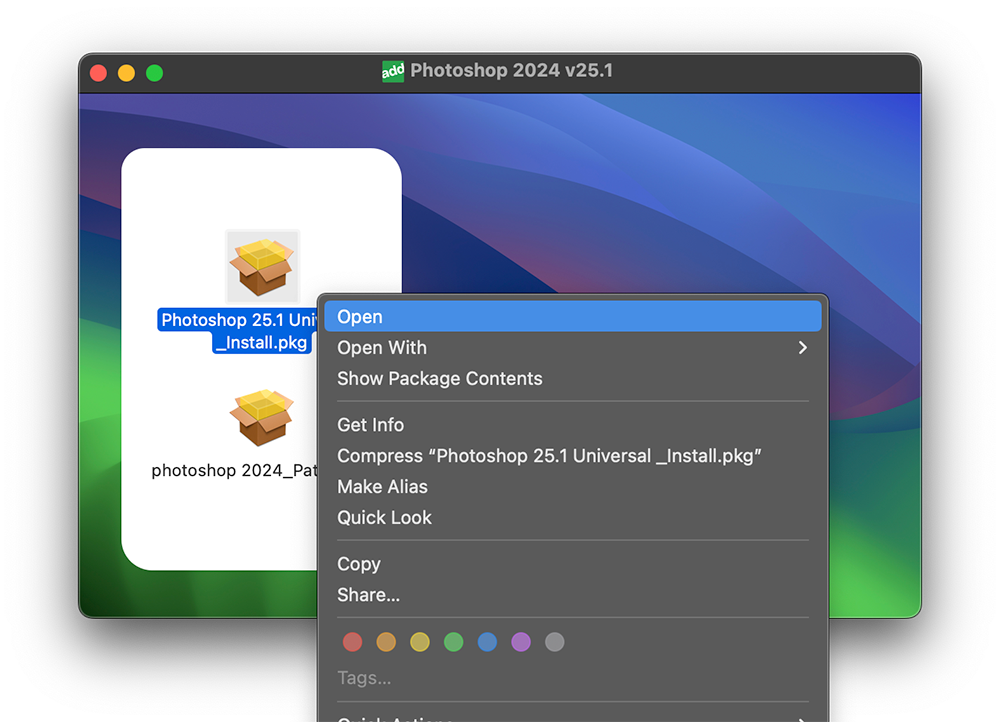1000x722 pixels.
Task: Apply the blue tag color
Action: coord(487,641)
